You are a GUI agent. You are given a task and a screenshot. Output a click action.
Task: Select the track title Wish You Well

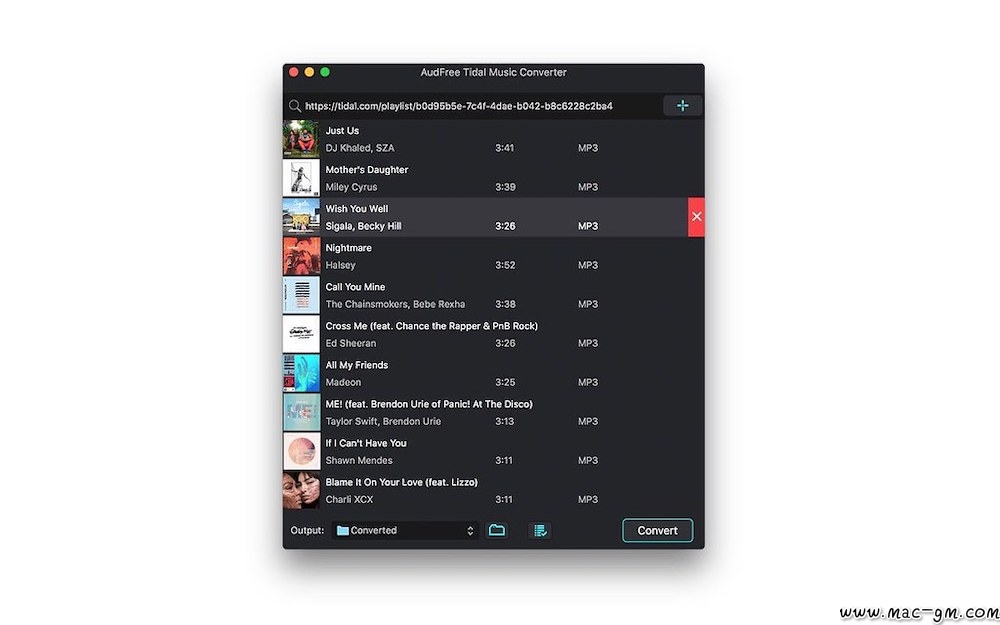[357, 209]
